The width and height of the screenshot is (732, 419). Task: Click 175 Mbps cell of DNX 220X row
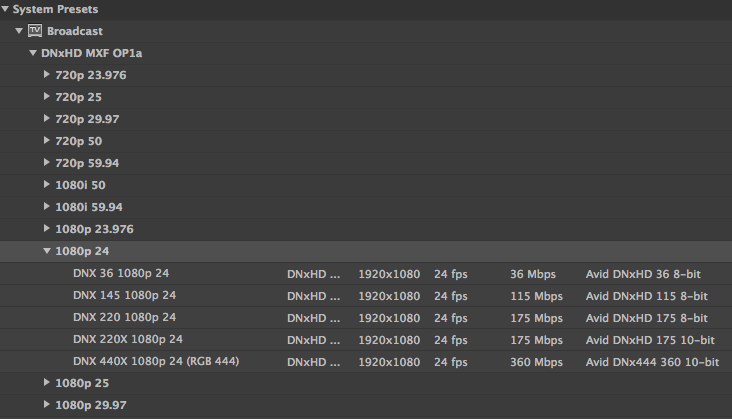click(x=536, y=340)
